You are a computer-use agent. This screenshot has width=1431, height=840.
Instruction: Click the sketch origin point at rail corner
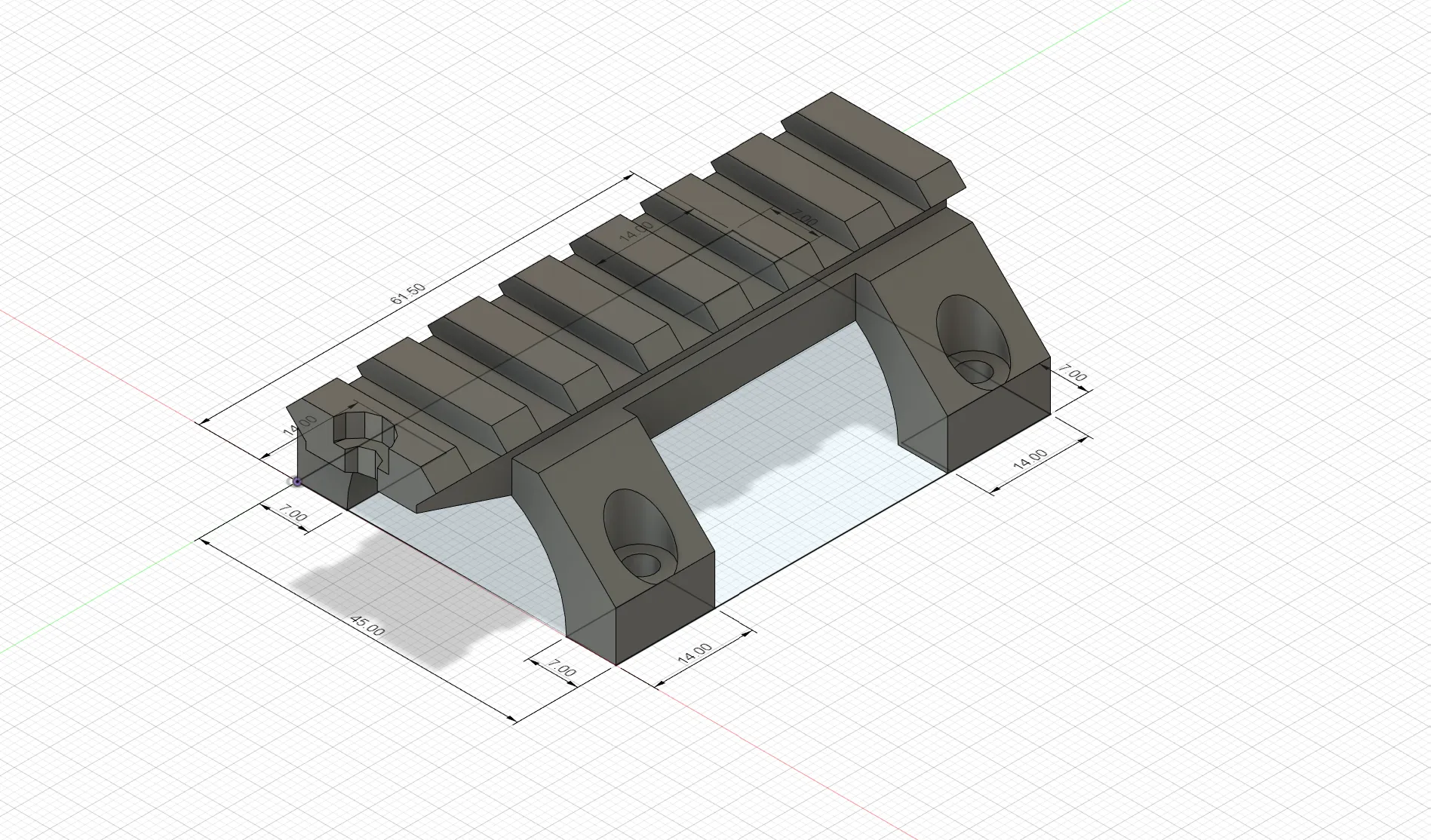coord(297,481)
